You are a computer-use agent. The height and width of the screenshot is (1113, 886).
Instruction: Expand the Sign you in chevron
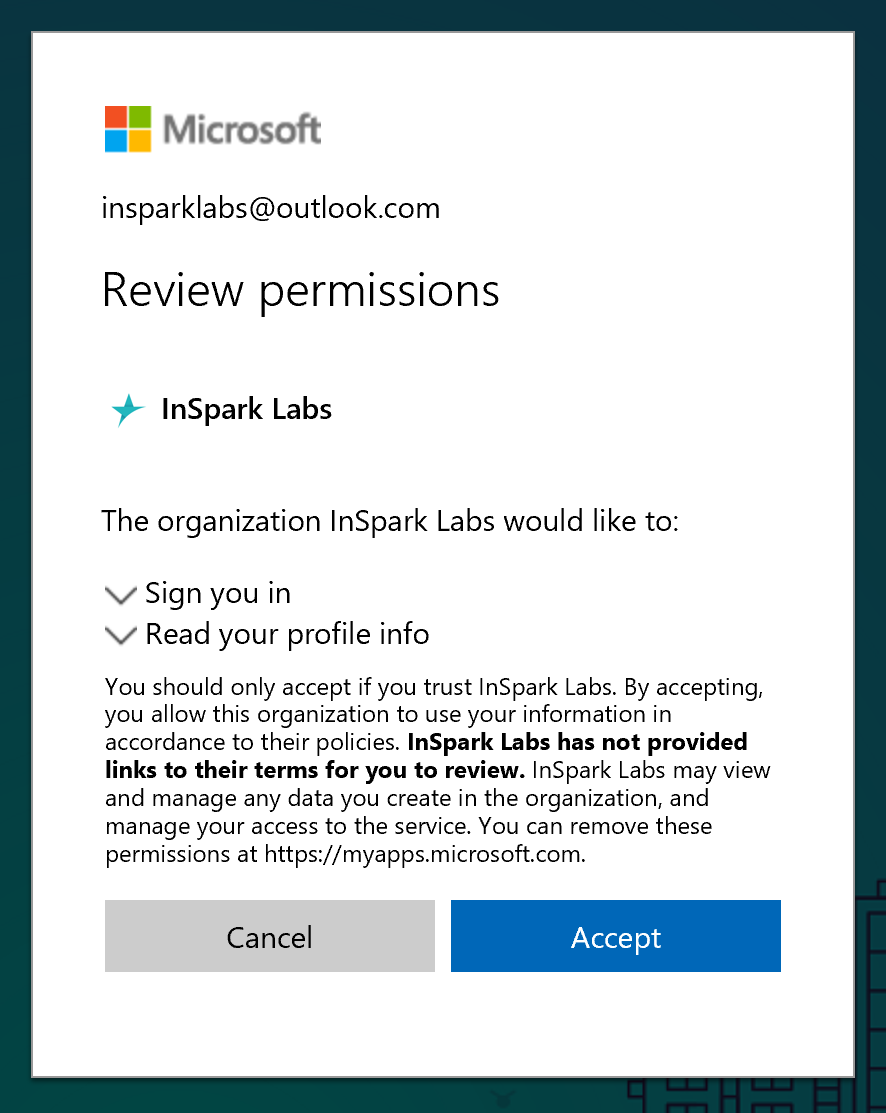pos(120,595)
